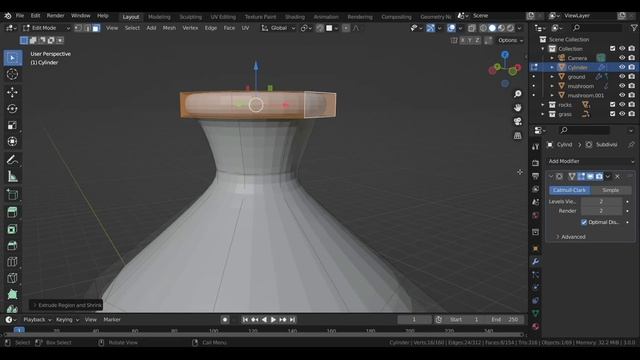Image resolution: width=640 pixels, height=360 pixels.
Task: Open the Playback dropdown
Action: tap(37, 320)
